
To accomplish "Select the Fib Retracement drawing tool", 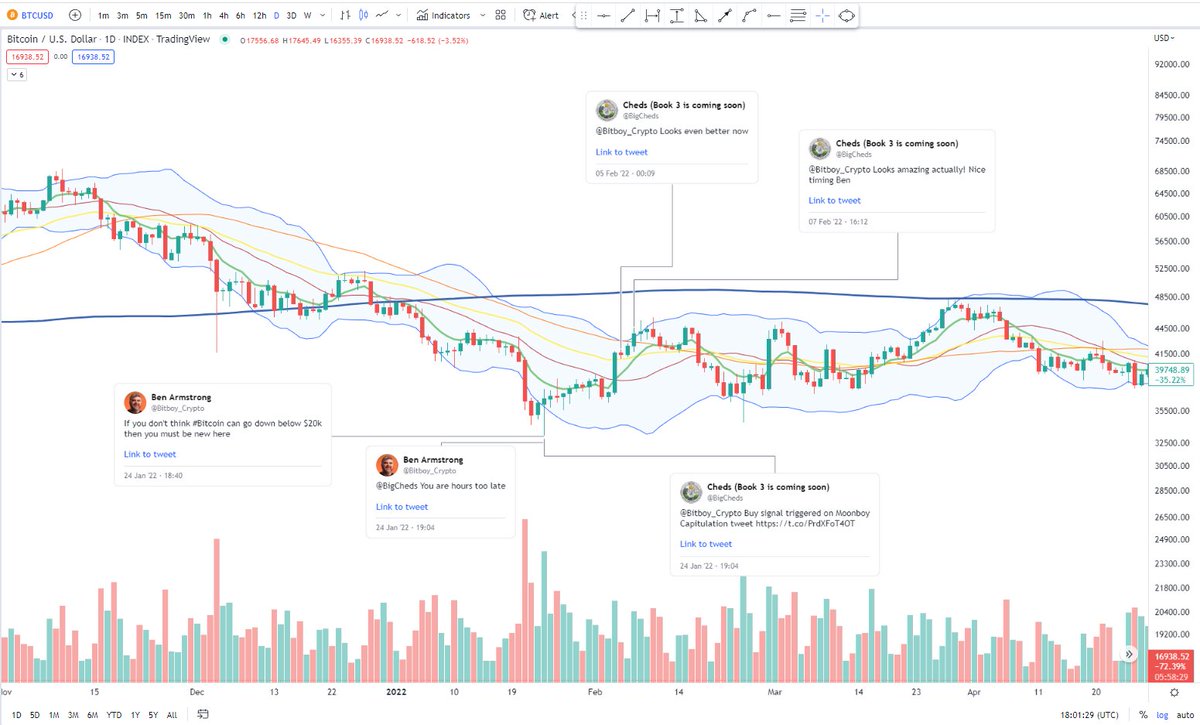I will pyautogui.click(x=798, y=16).
